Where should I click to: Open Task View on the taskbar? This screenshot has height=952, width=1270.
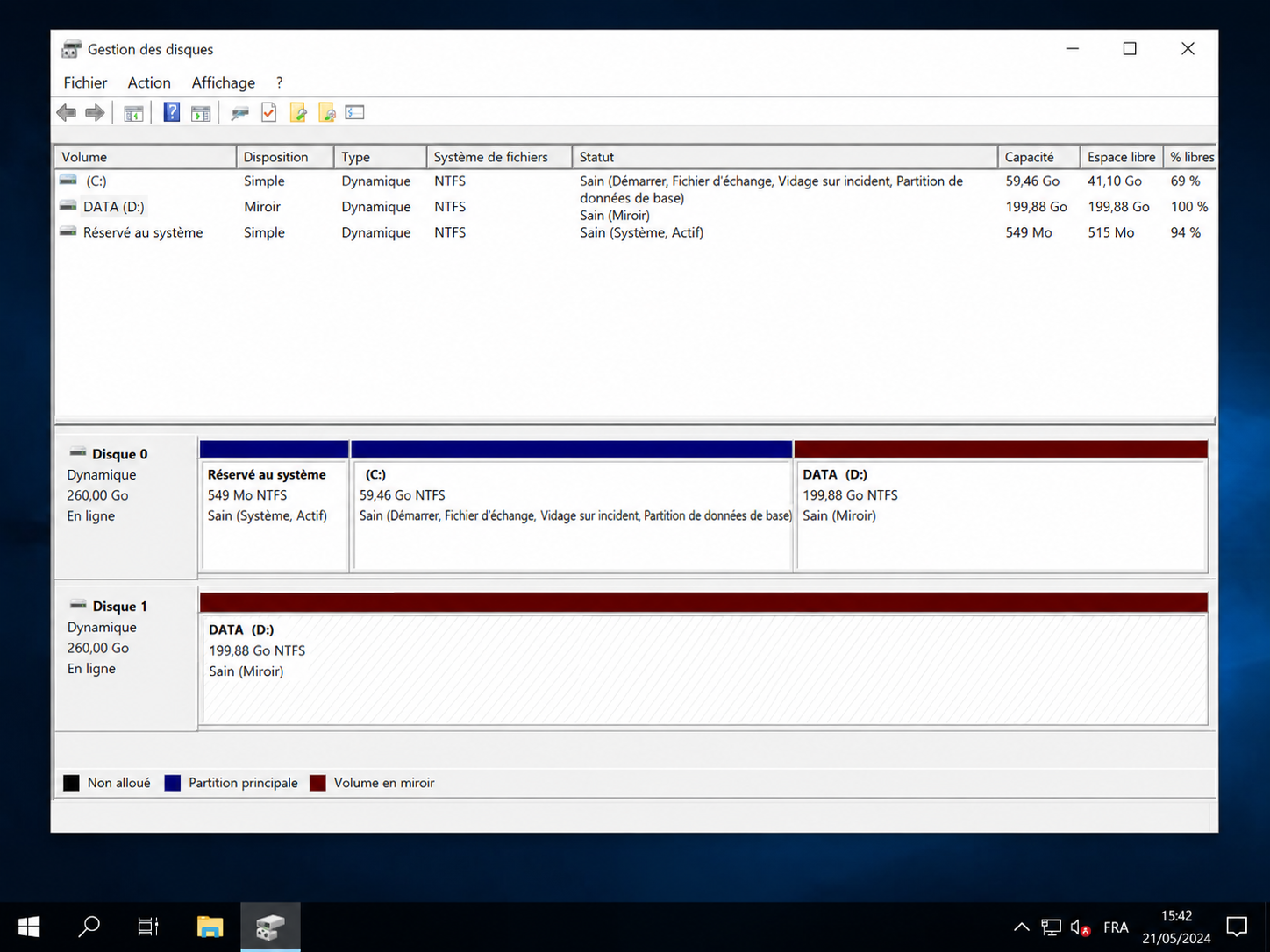[148, 927]
